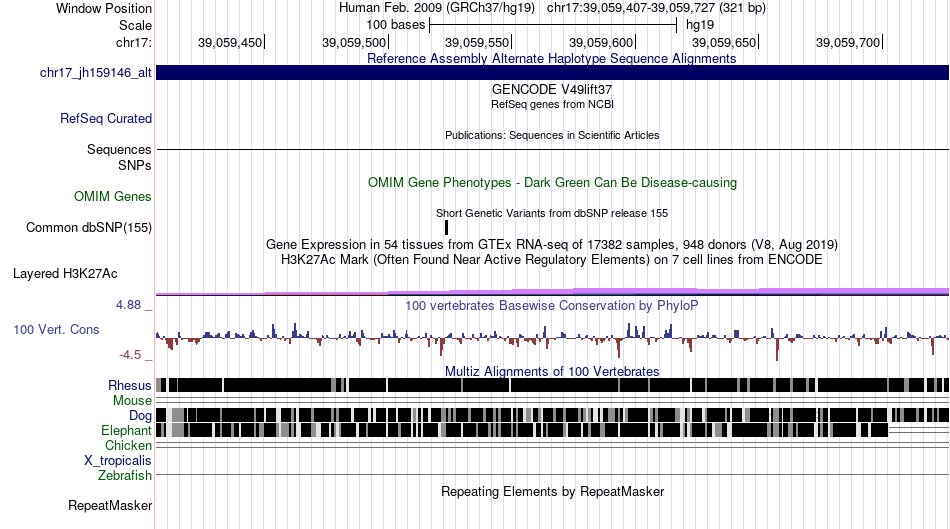Select the Mouse alignment row label
The width and height of the screenshot is (950, 529).
(132, 401)
